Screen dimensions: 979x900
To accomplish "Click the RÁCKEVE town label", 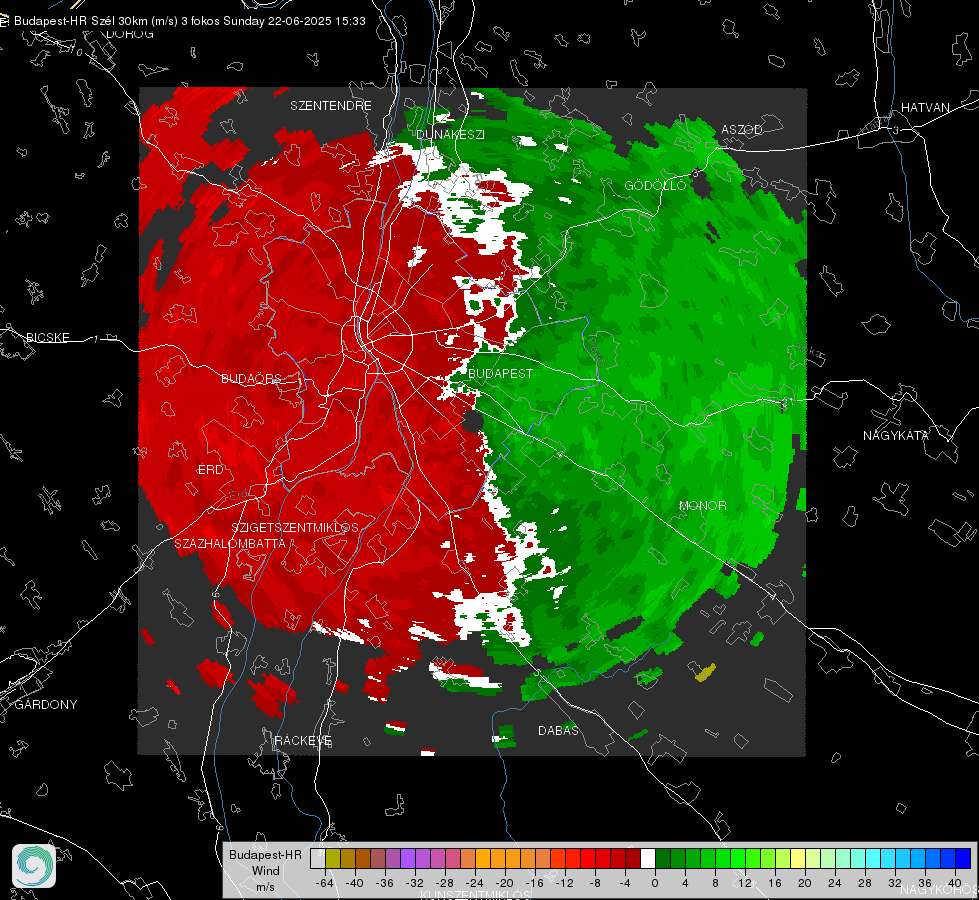I will click(303, 740).
